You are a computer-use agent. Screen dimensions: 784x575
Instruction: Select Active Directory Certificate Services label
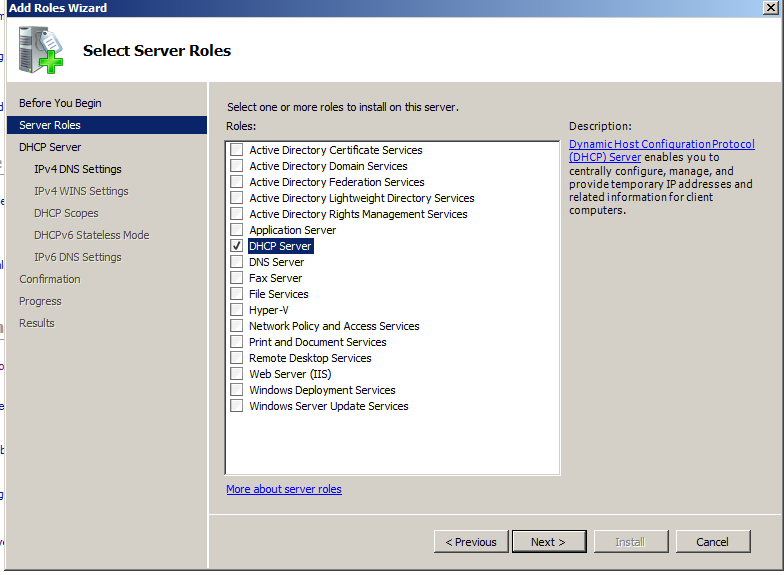(x=336, y=150)
